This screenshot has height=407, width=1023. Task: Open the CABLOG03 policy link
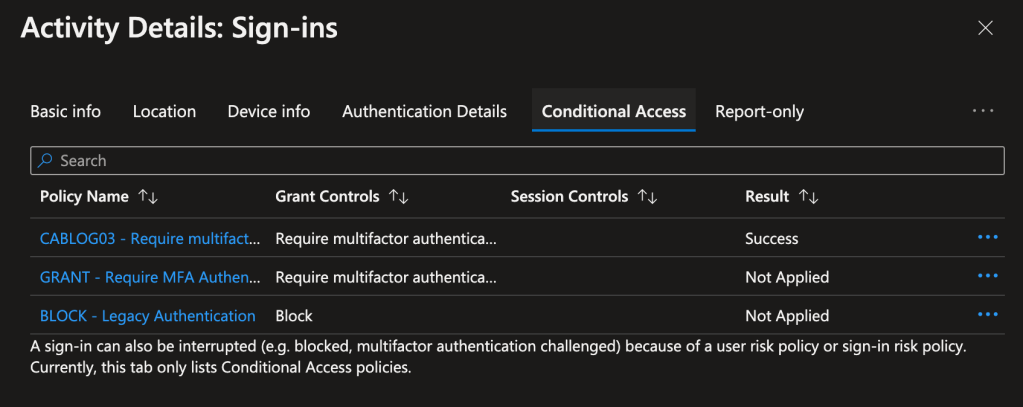pos(150,238)
